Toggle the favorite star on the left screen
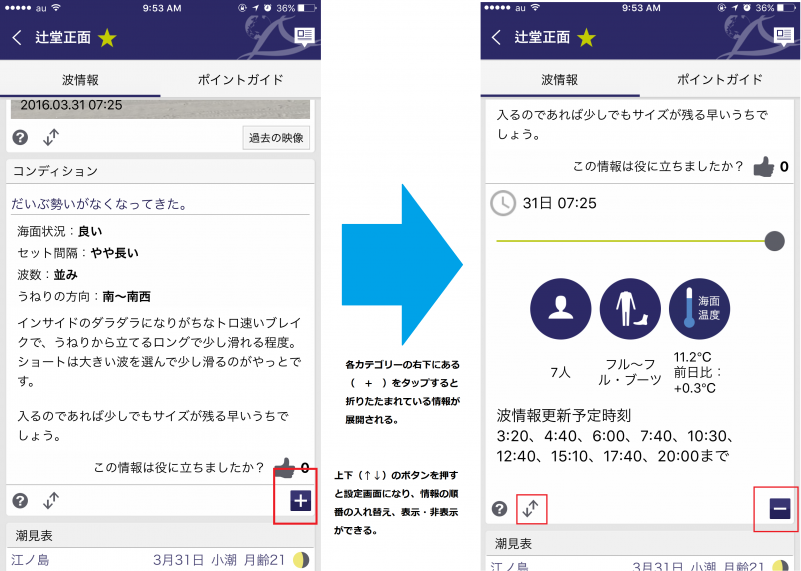801x571 pixels. [106, 38]
